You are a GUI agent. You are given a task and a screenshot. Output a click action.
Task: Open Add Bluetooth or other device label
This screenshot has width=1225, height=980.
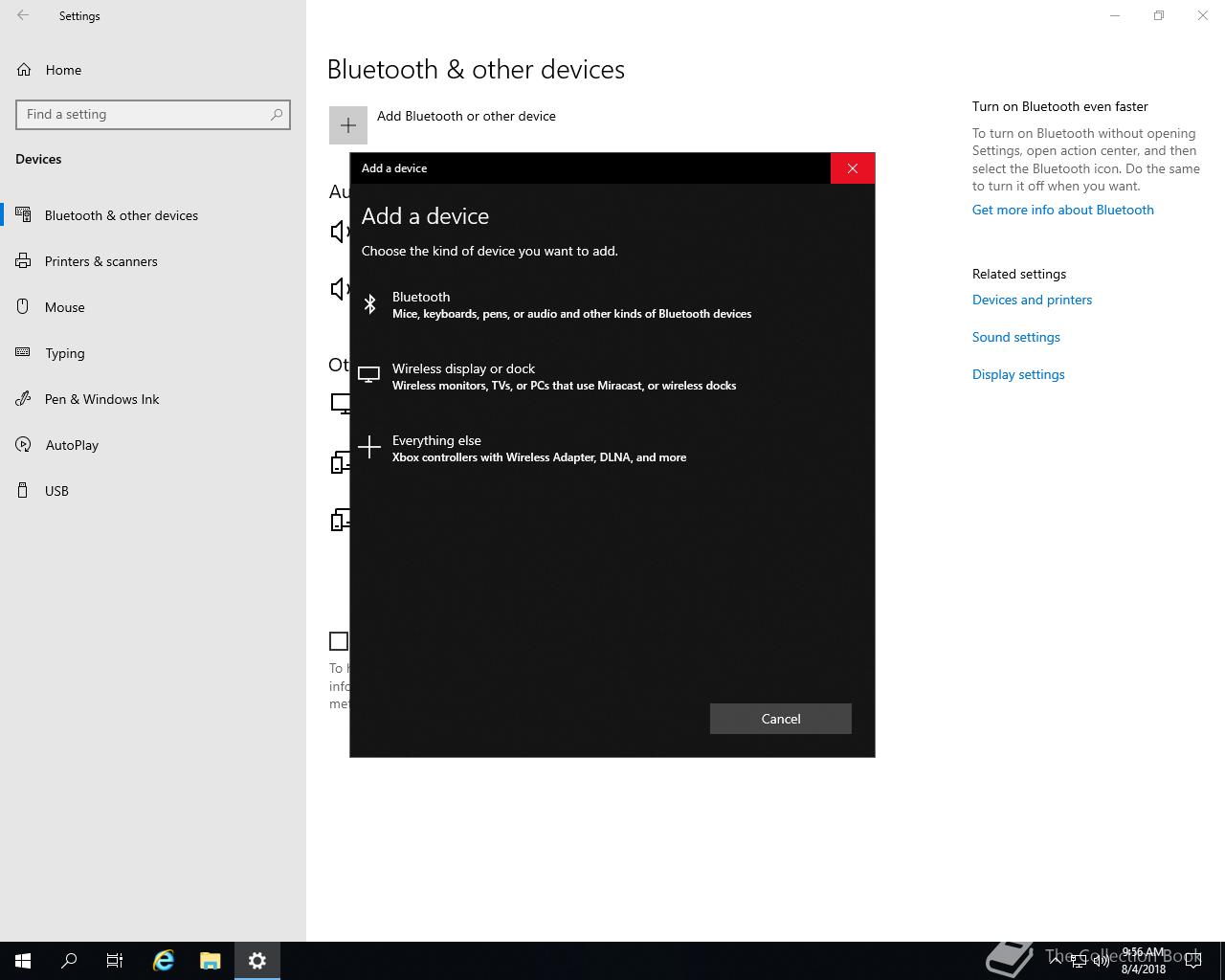[466, 116]
